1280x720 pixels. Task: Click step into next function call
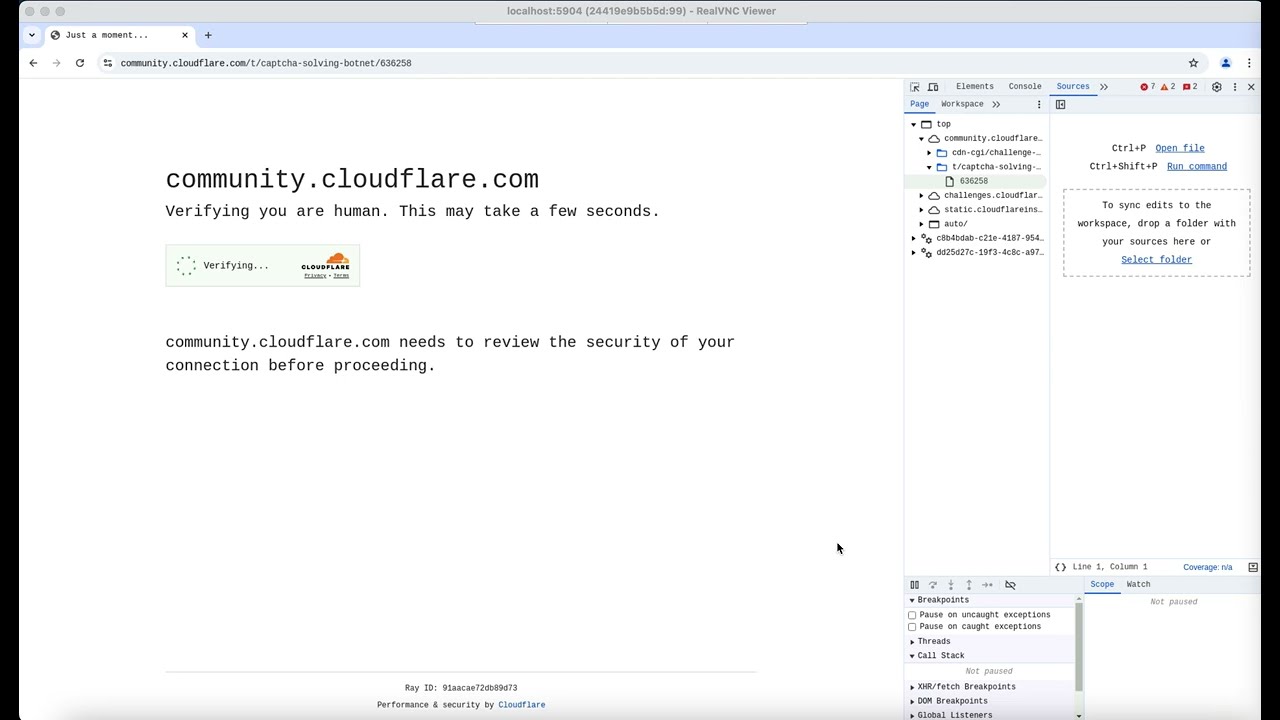pyautogui.click(x=951, y=585)
